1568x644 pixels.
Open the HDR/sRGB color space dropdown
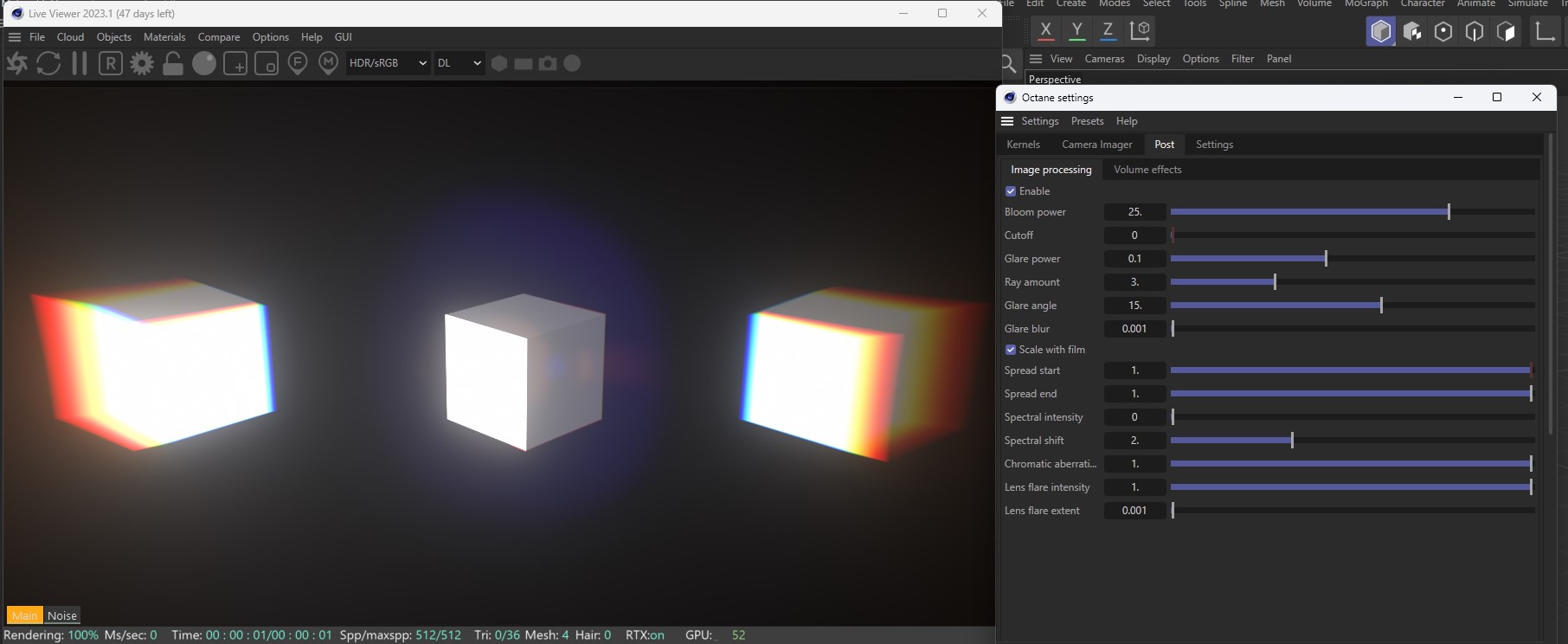click(x=388, y=63)
